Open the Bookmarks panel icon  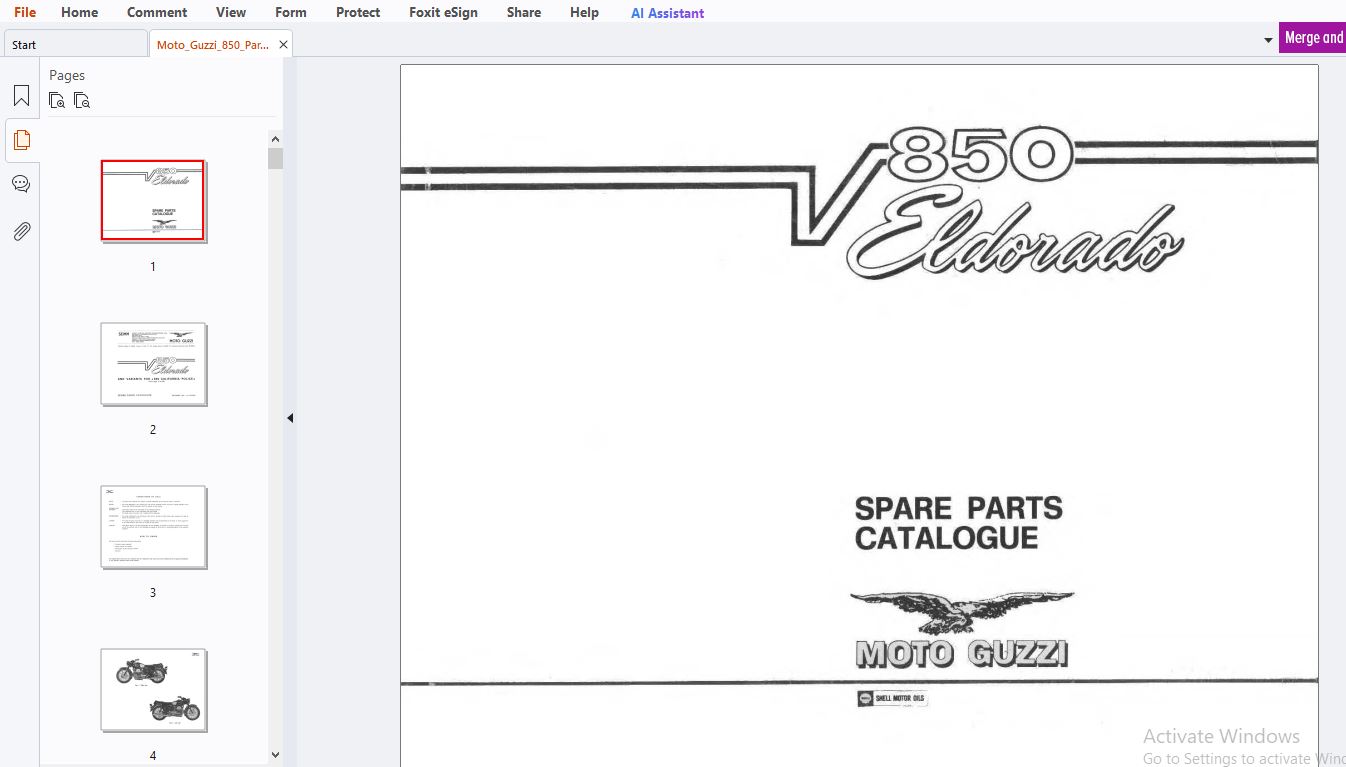(x=21, y=96)
